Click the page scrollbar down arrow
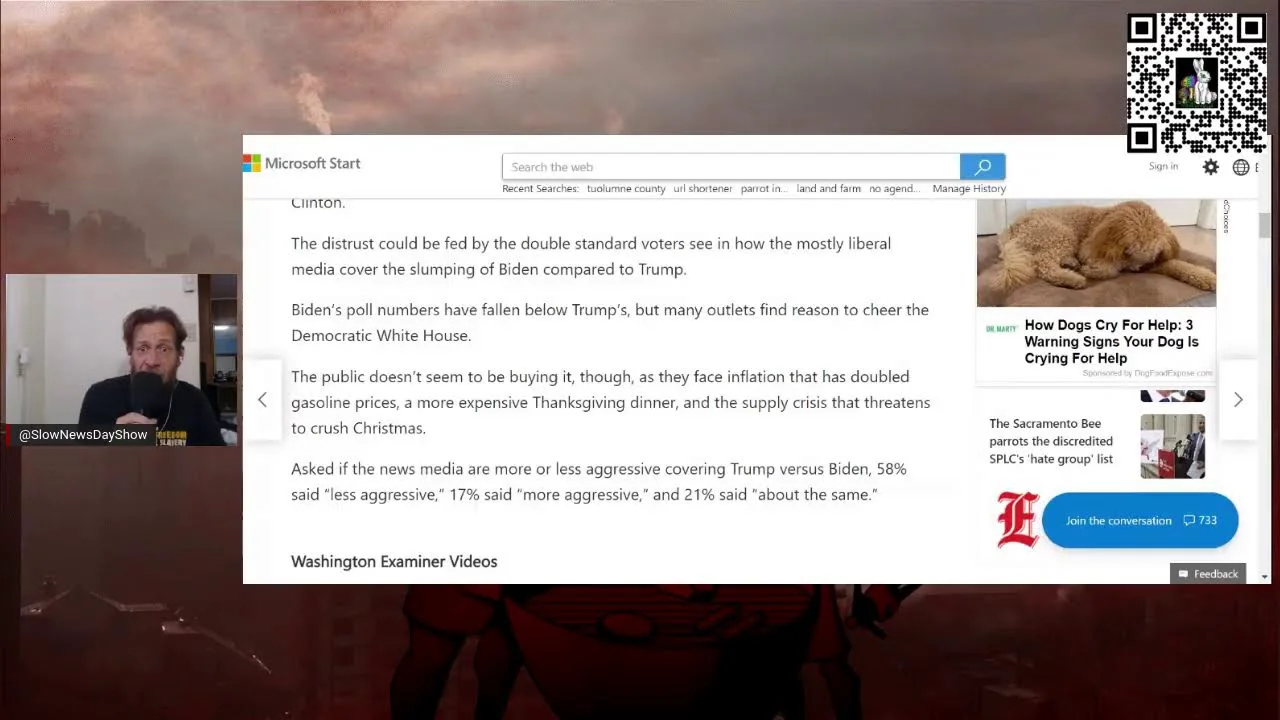Screen dimensions: 1280x720 pos(1265,577)
